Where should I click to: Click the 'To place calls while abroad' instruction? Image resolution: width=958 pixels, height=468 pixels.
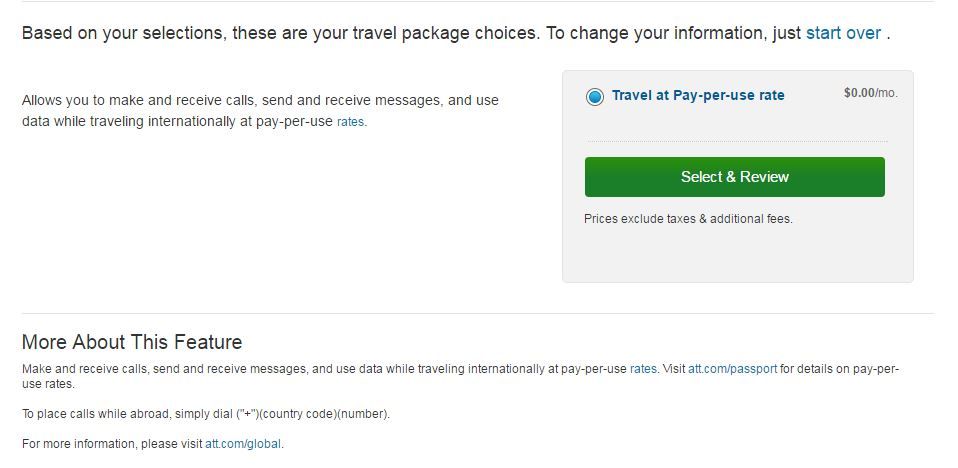tap(205, 413)
